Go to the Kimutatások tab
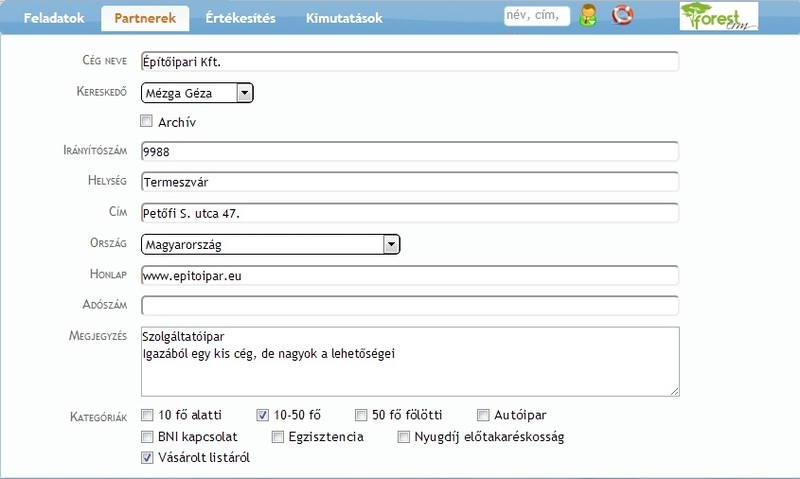 click(344, 18)
